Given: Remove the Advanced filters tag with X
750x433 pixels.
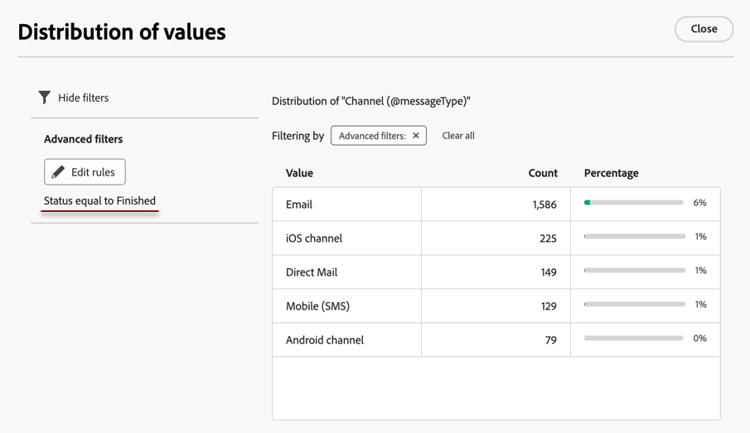Looking at the screenshot, I should 416,135.
